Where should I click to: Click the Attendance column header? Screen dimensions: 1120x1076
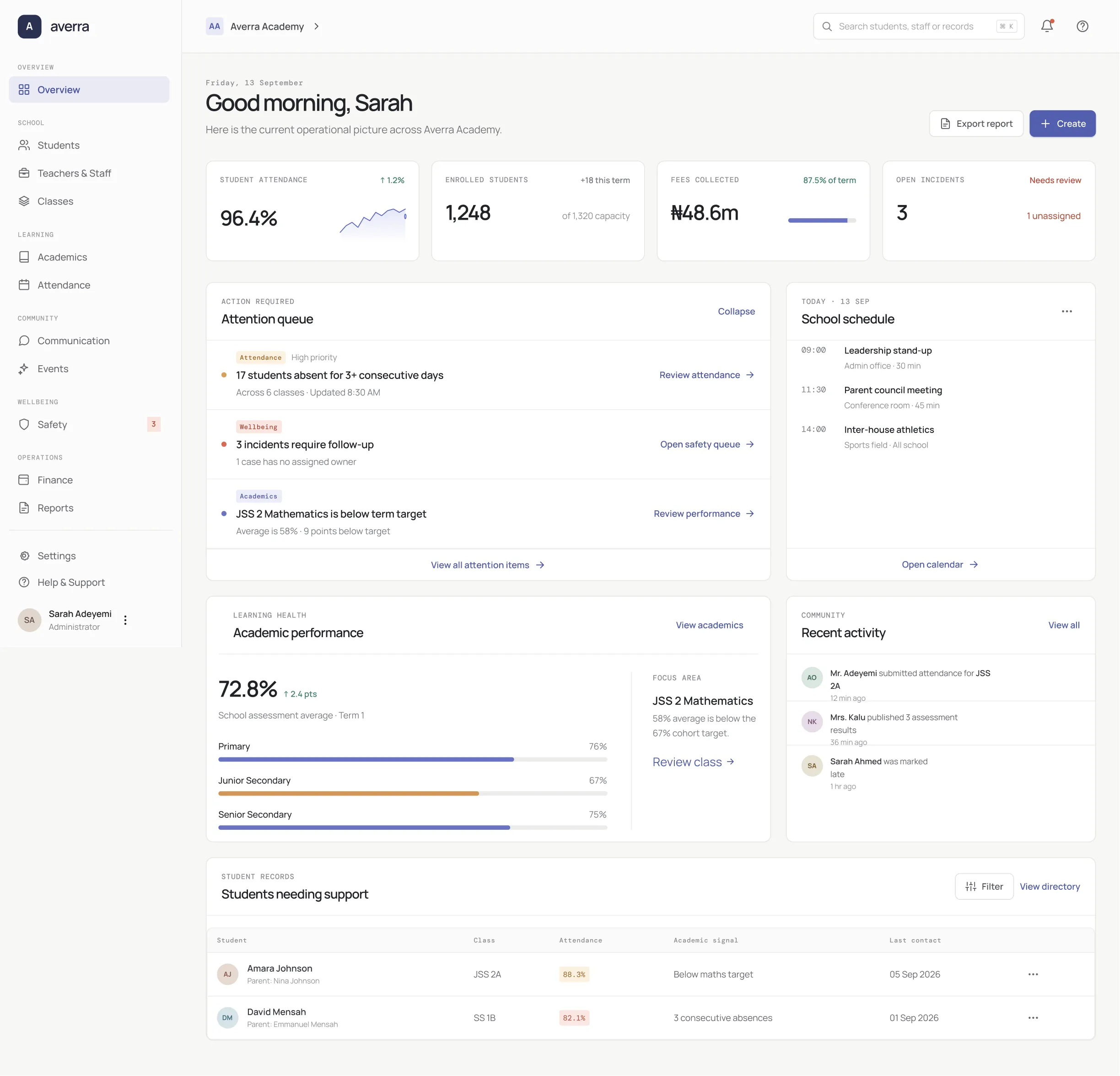581,941
